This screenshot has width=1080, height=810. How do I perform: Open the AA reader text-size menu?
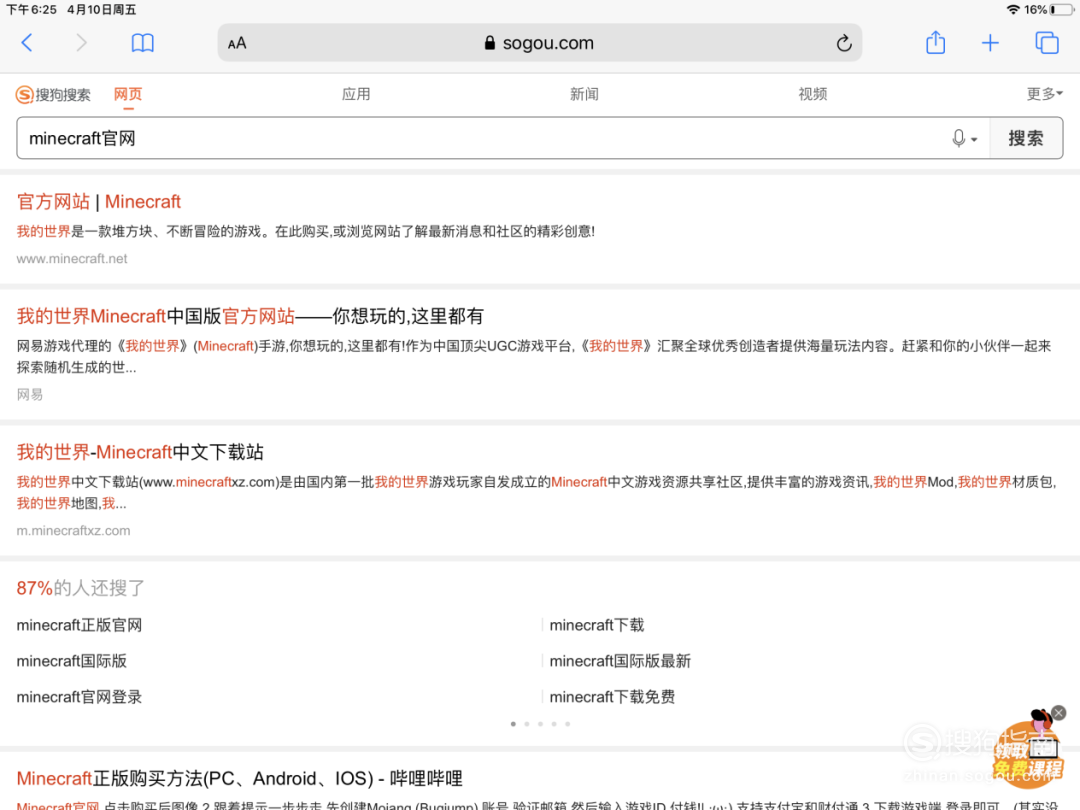click(x=237, y=43)
